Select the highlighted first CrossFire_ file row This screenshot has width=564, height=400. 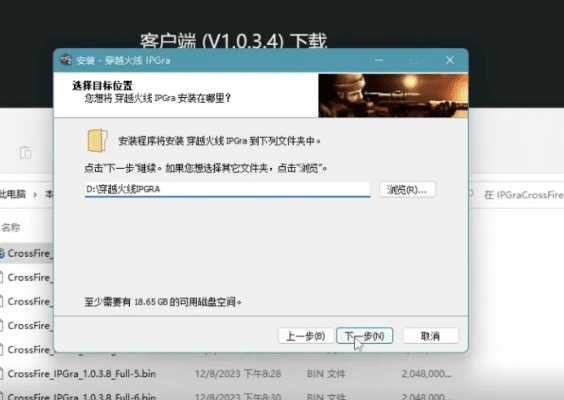click(x=27, y=253)
